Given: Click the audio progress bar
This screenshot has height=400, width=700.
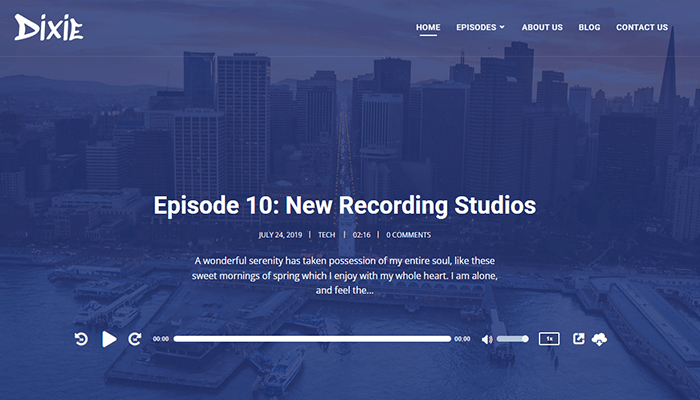Looking at the screenshot, I should click(x=312, y=339).
